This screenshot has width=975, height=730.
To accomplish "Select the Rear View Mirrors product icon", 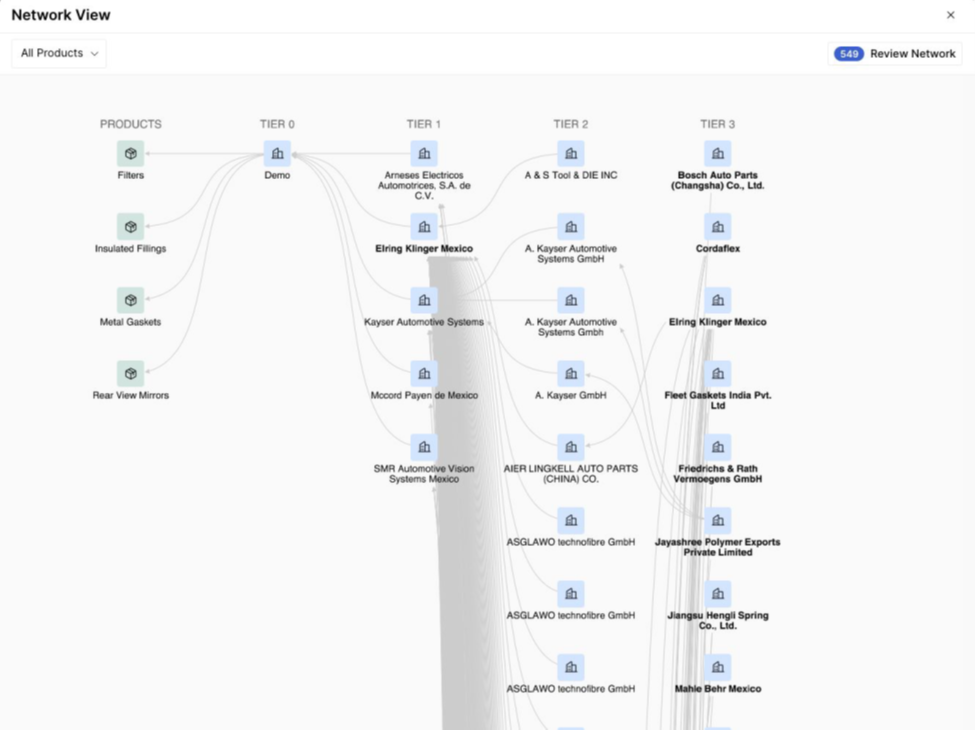I will click(131, 374).
